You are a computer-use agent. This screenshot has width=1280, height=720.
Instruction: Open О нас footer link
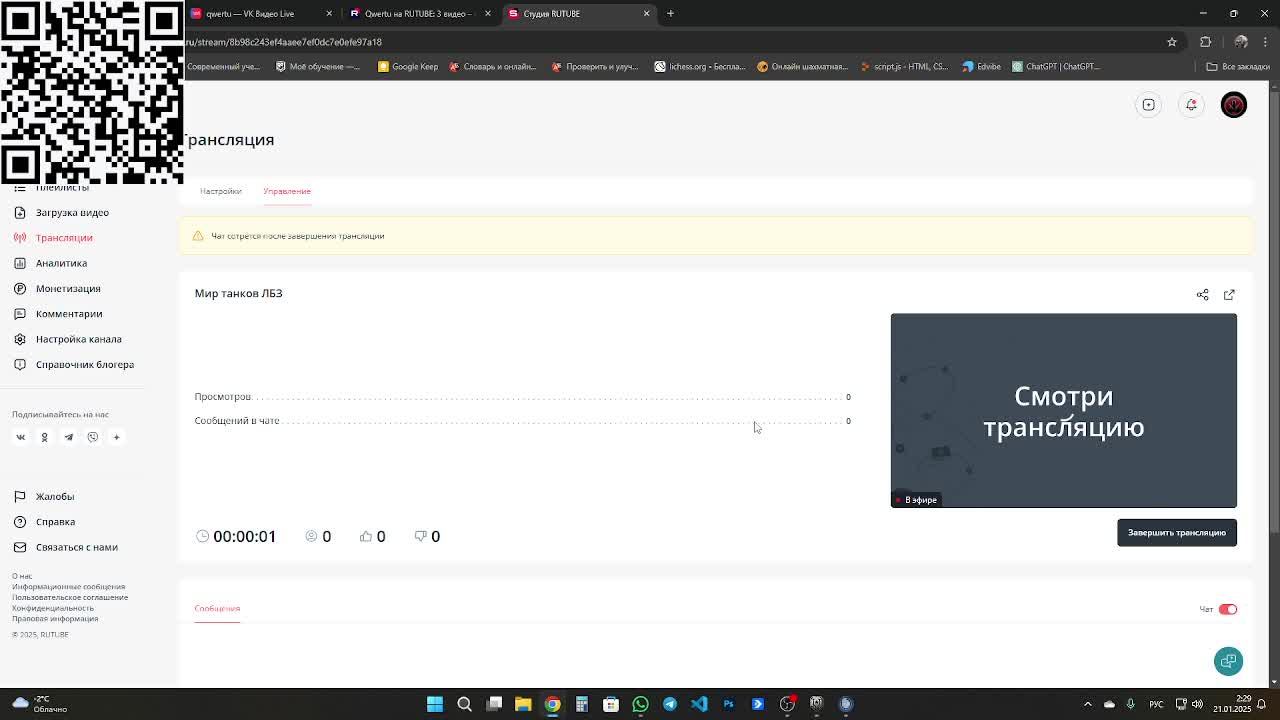point(22,576)
